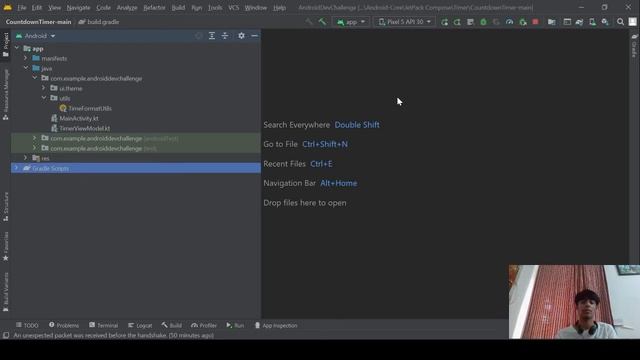Open the AVD Manager phone icon
640x360 pixels.
coord(592,22)
